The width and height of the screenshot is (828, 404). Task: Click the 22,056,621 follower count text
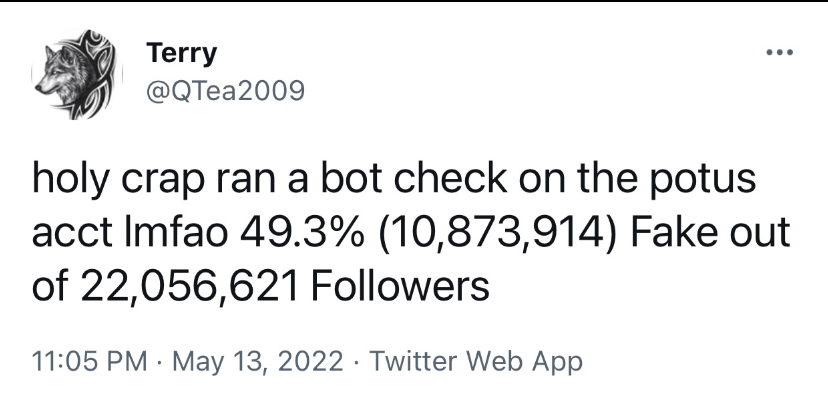[x=190, y=287]
